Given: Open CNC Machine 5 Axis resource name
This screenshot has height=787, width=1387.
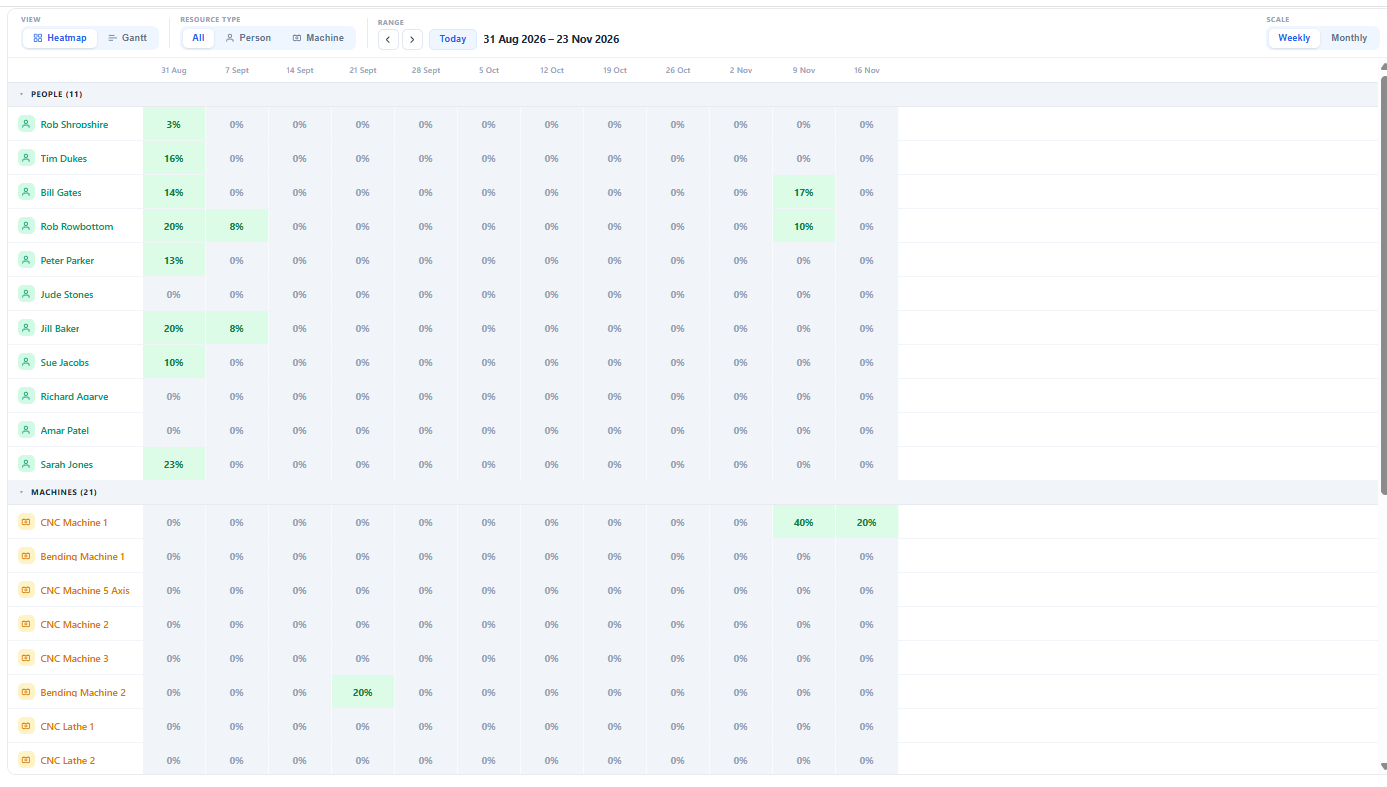Looking at the screenshot, I should coord(85,590).
